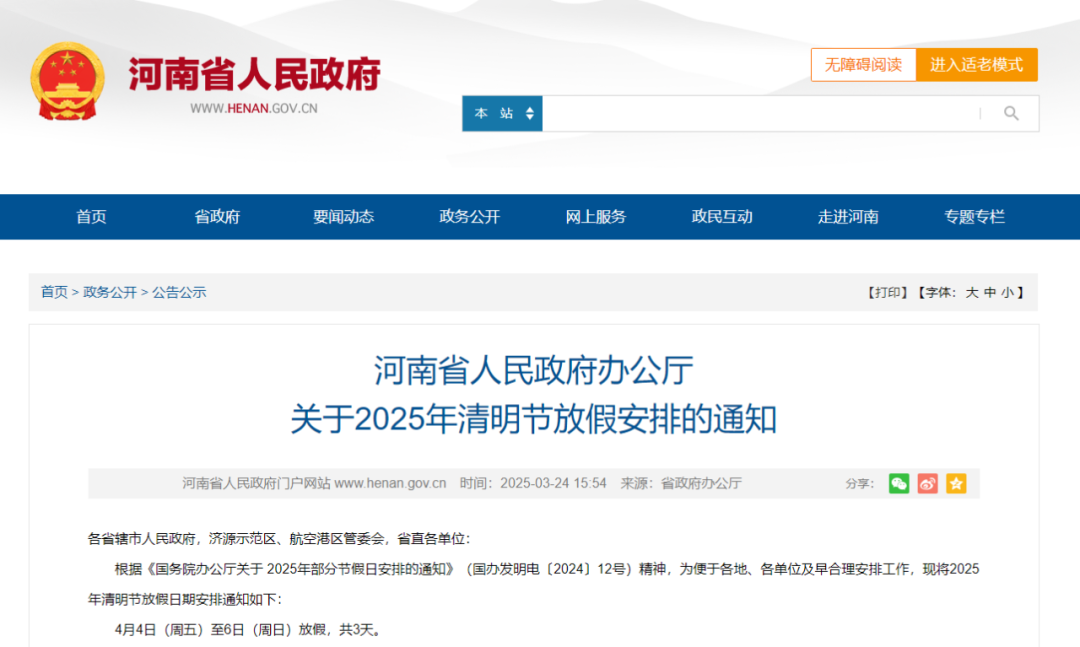Open the 省政府 menu item
Viewport: 1080px width, 647px height.
pos(217,216)
